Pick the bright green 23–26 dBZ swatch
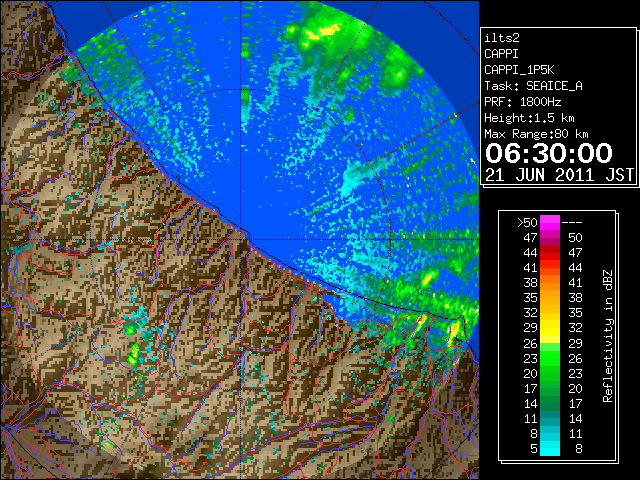Screen dimensions: 640x480 550,358
